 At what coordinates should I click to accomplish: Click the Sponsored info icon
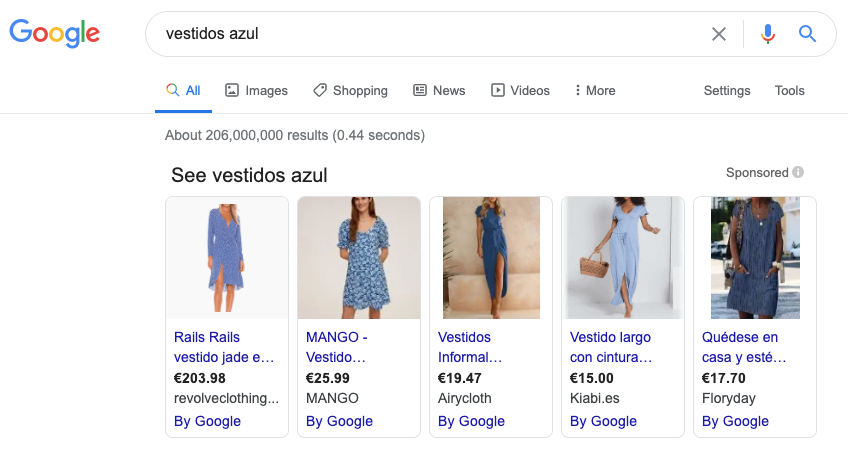click(x=798, y=172)
